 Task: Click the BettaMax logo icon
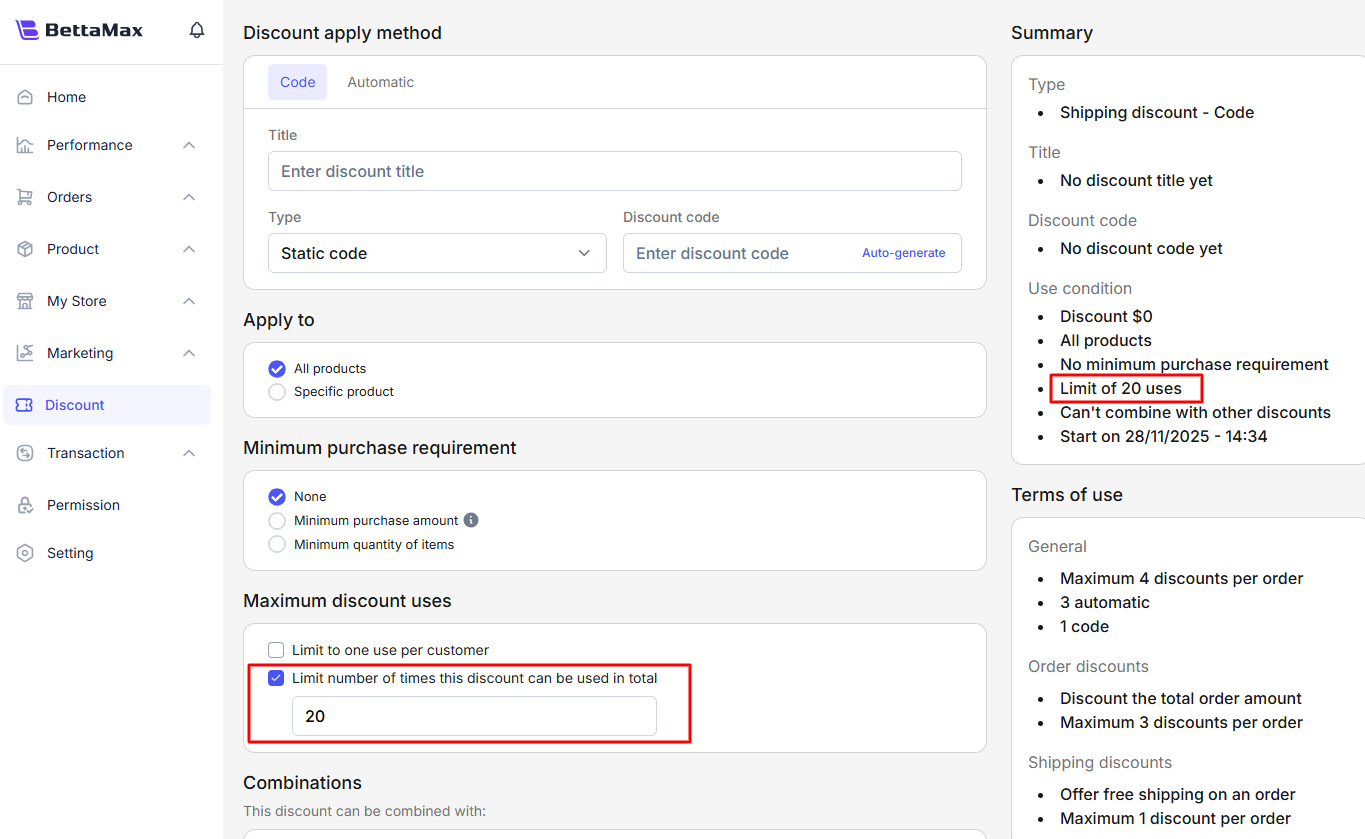coord(27,30)
